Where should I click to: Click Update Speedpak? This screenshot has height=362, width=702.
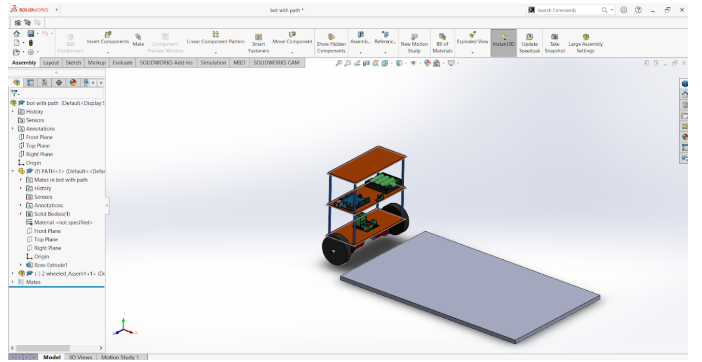pos(529,43)
